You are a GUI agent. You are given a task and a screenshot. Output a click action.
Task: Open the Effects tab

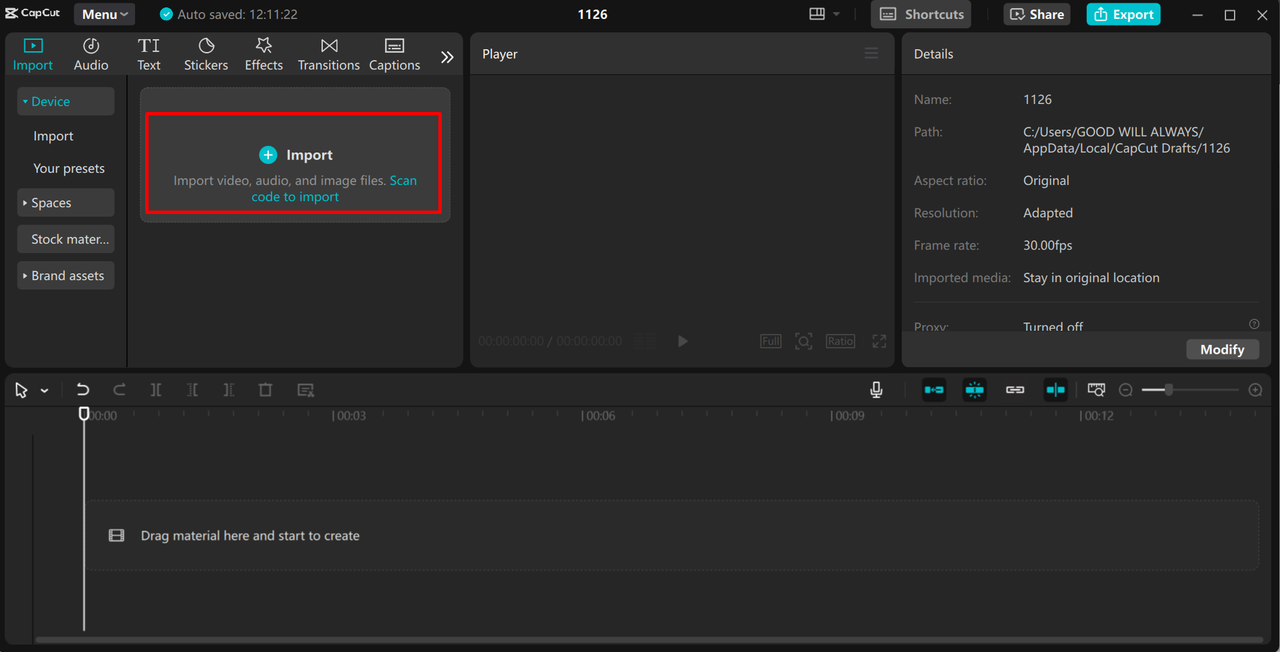coord(264,55)
